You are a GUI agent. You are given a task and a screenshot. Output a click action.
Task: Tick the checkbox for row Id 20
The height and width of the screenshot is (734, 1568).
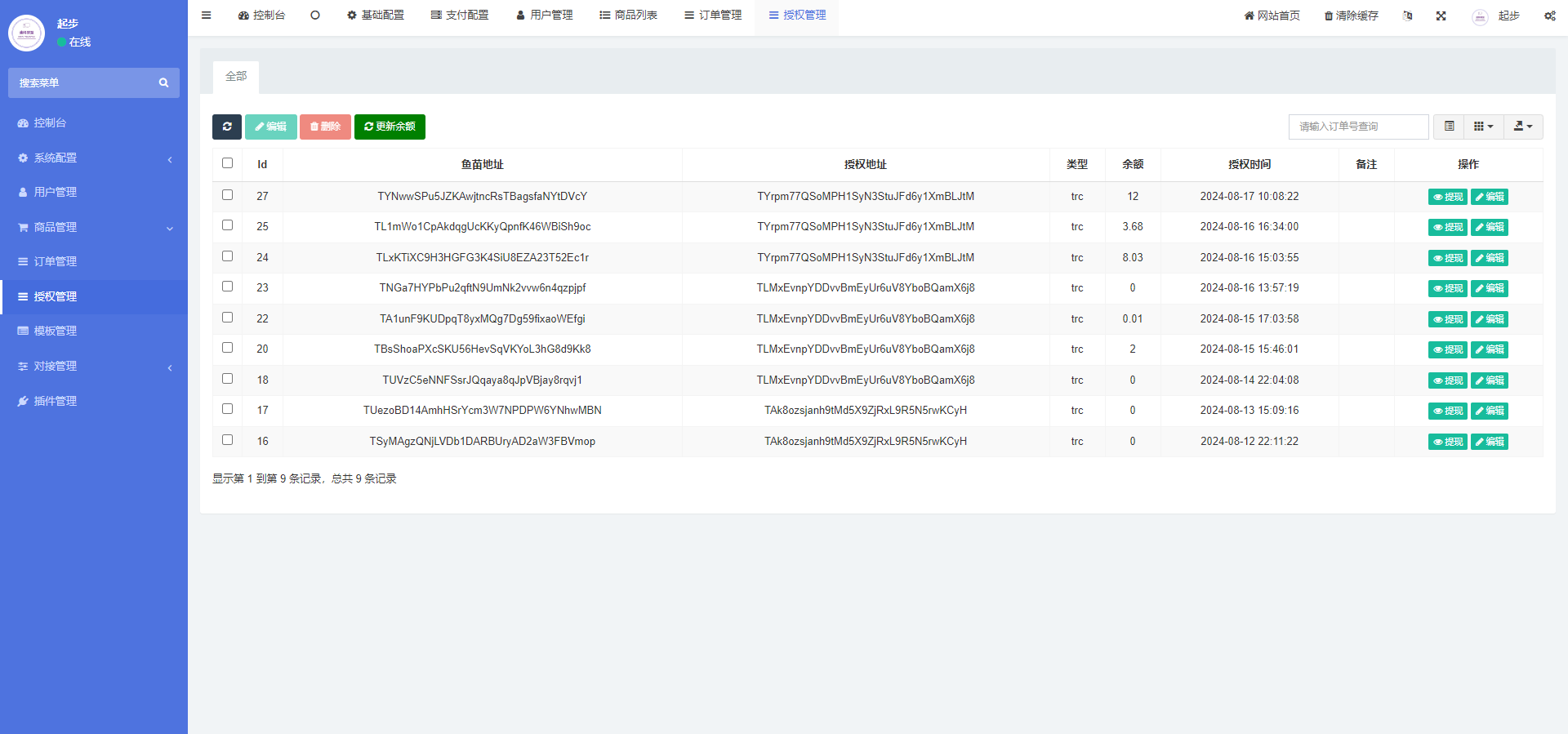pos(228,348)
